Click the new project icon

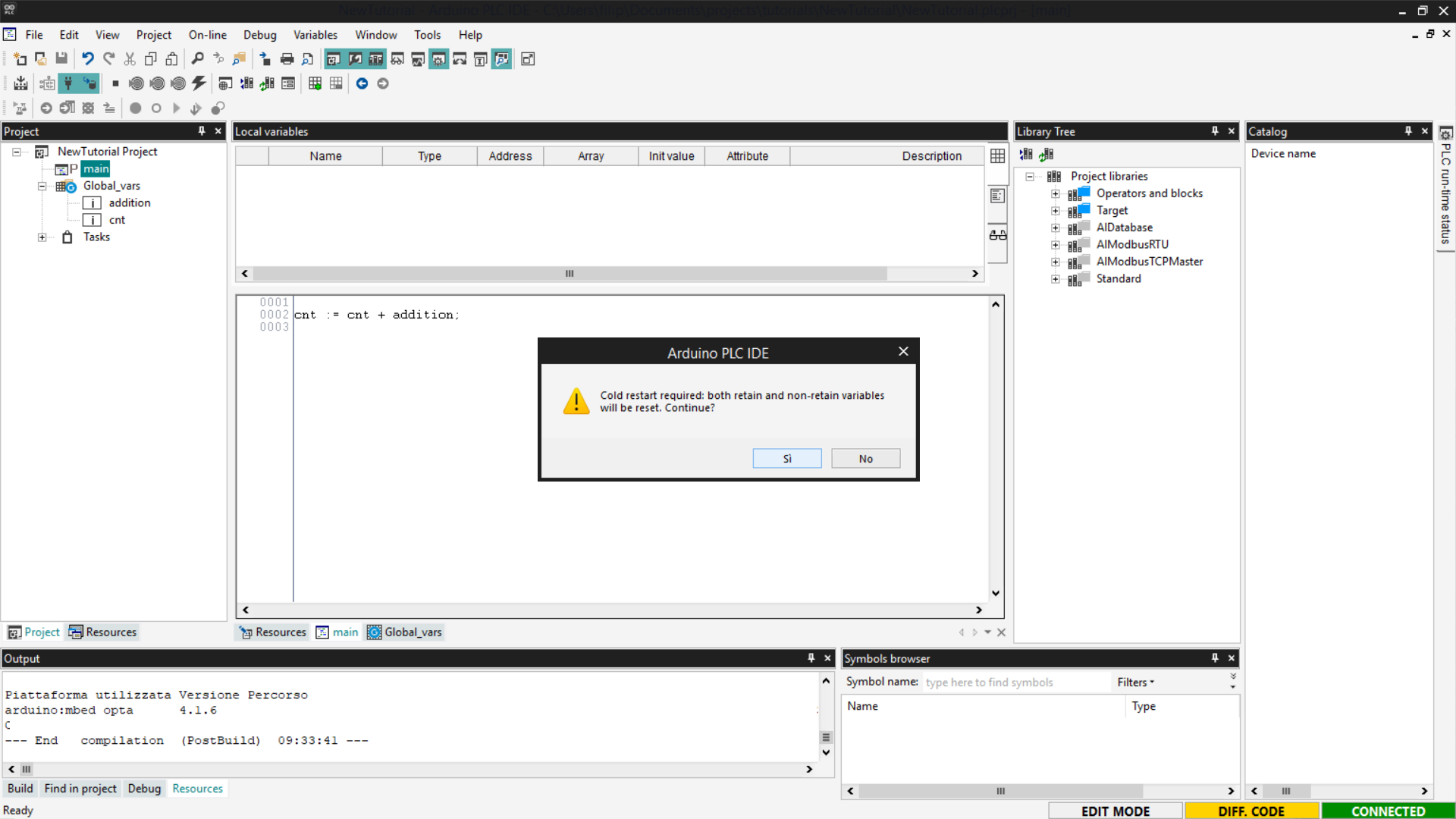point(20,59)
